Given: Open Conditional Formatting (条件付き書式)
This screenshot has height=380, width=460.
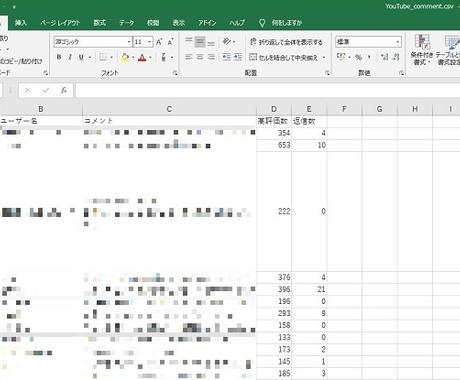Looking at the screenshot, I should point(422,50).
